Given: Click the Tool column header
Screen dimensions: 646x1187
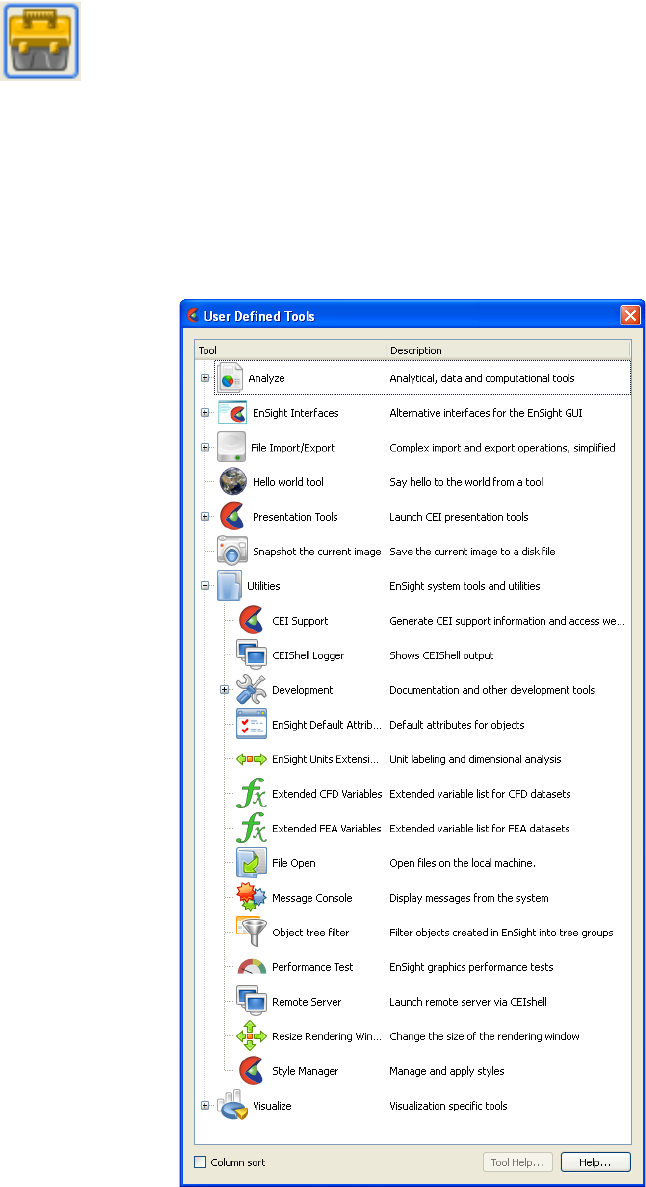Looking at the screenshot, I should pyautogui.click(x=291, y=350).
